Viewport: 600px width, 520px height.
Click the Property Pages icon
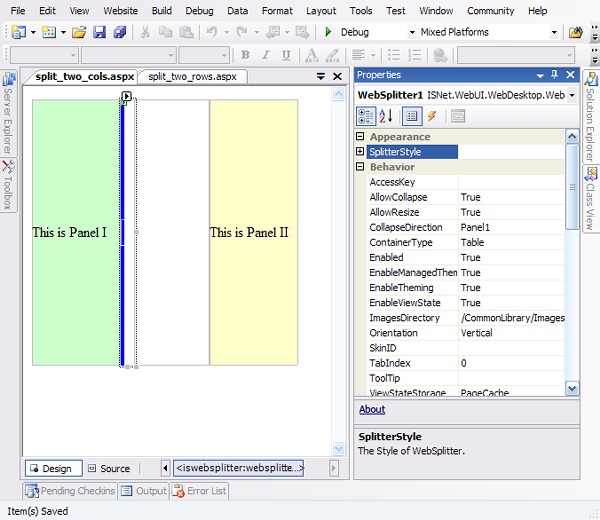click(457, 116)
